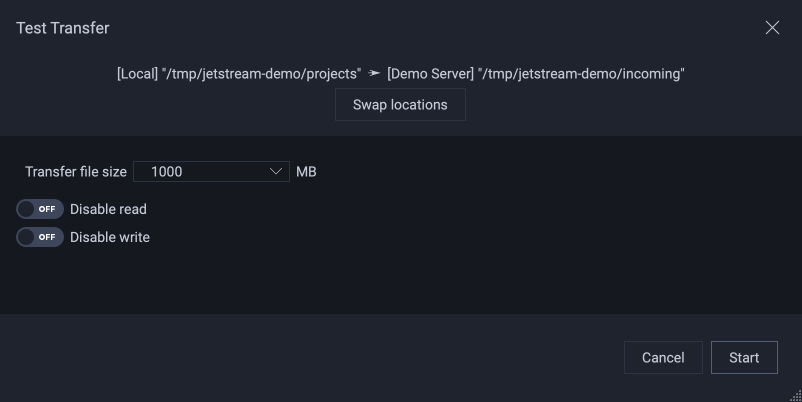This screenshot has height=402, width=802.
Task: Click the Demo Server destination path text
Action: tap(536, 74)
